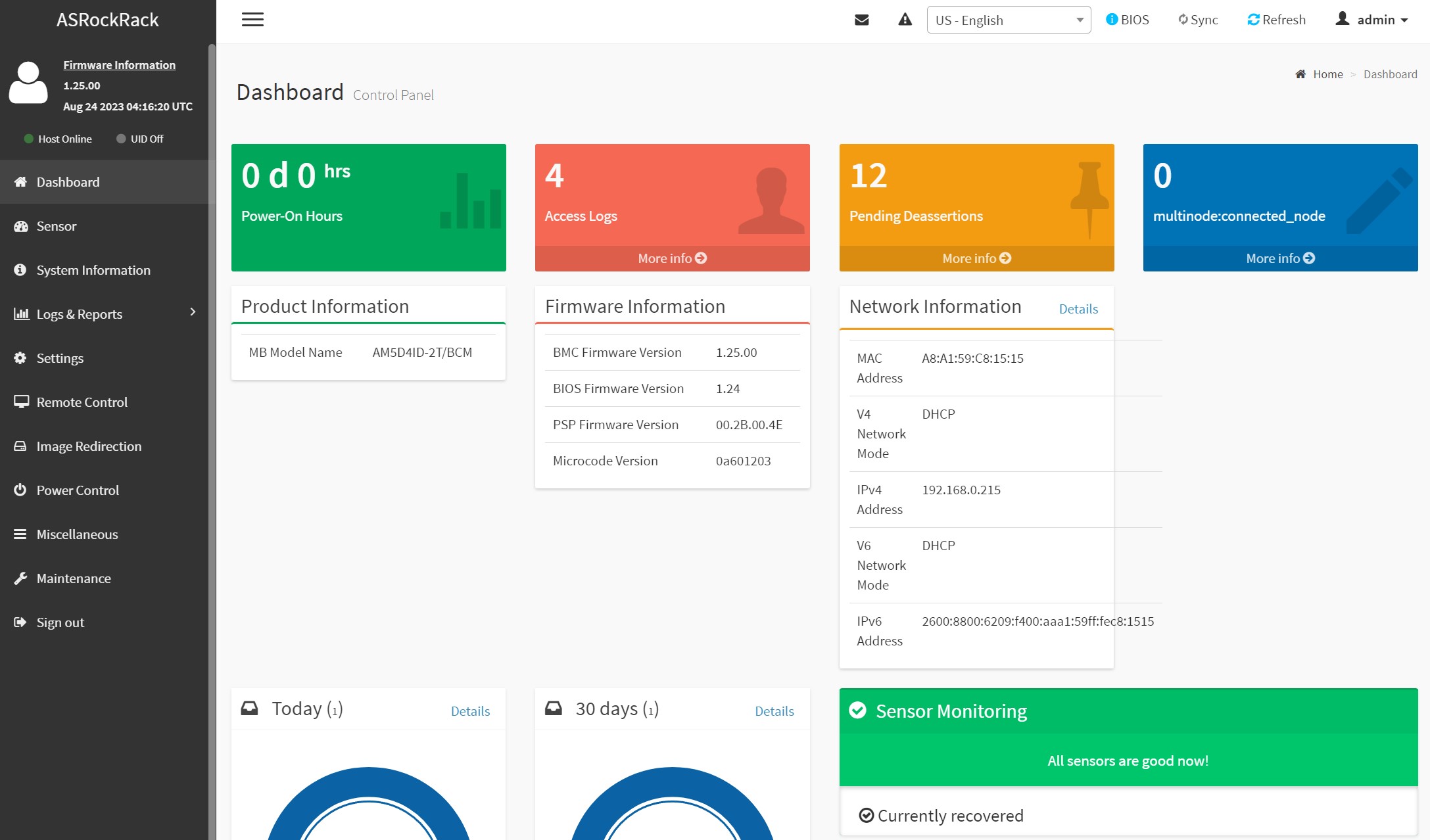
Task: Click the Home breadcrumb icon
Action: [1300, 74]
